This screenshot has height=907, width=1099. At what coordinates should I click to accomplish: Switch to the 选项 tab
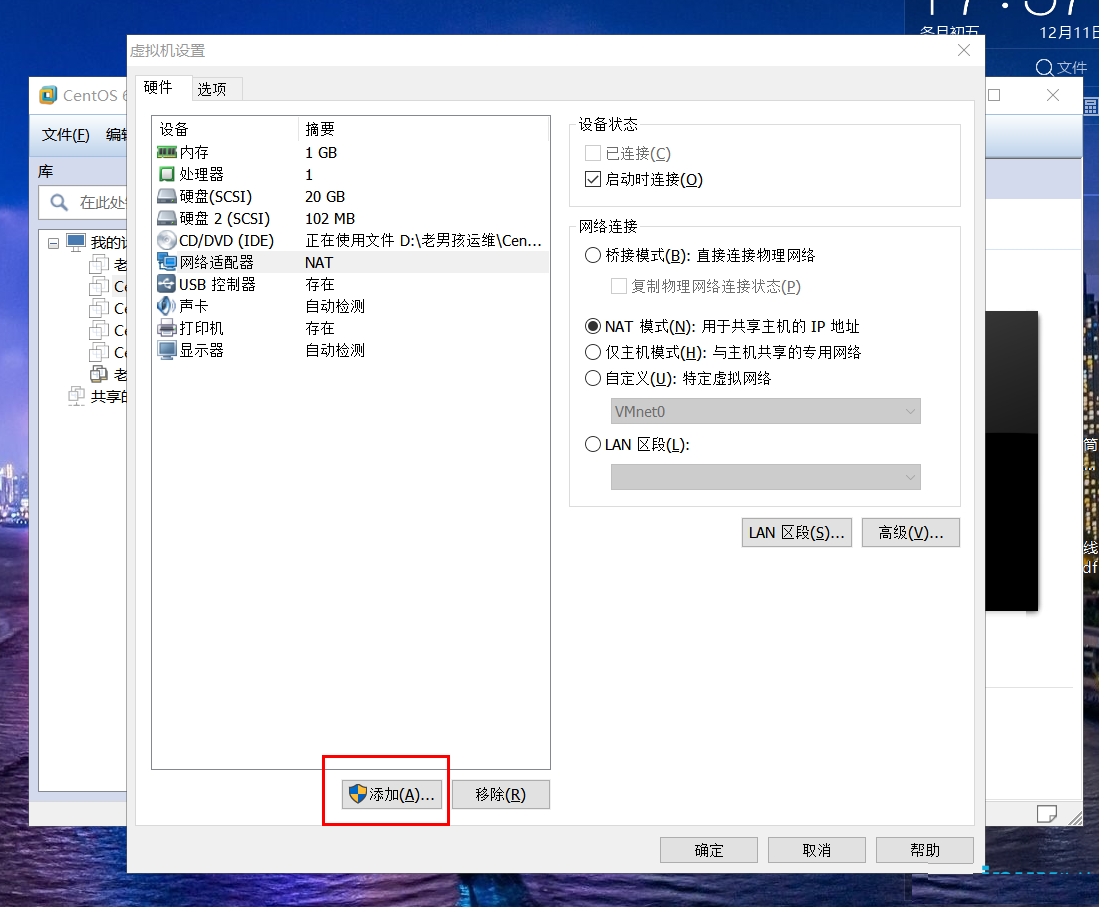point(212,89)
